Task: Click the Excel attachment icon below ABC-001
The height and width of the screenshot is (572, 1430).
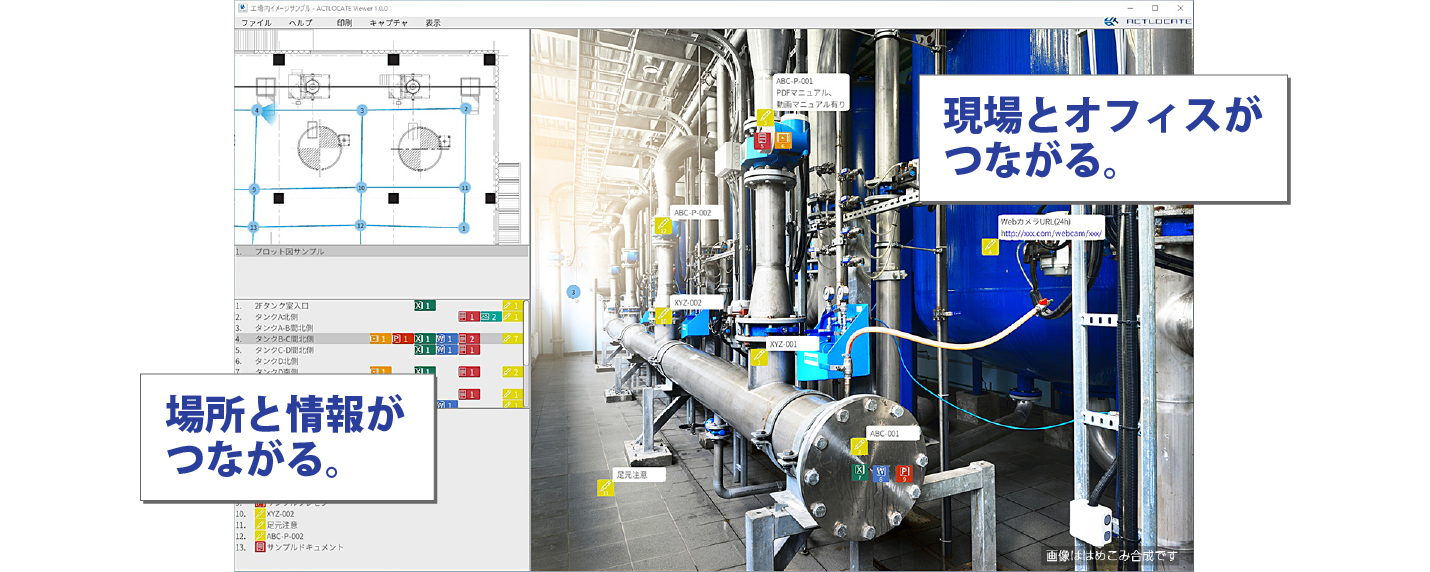Action: pyautogui.click(x=858, y=472)
